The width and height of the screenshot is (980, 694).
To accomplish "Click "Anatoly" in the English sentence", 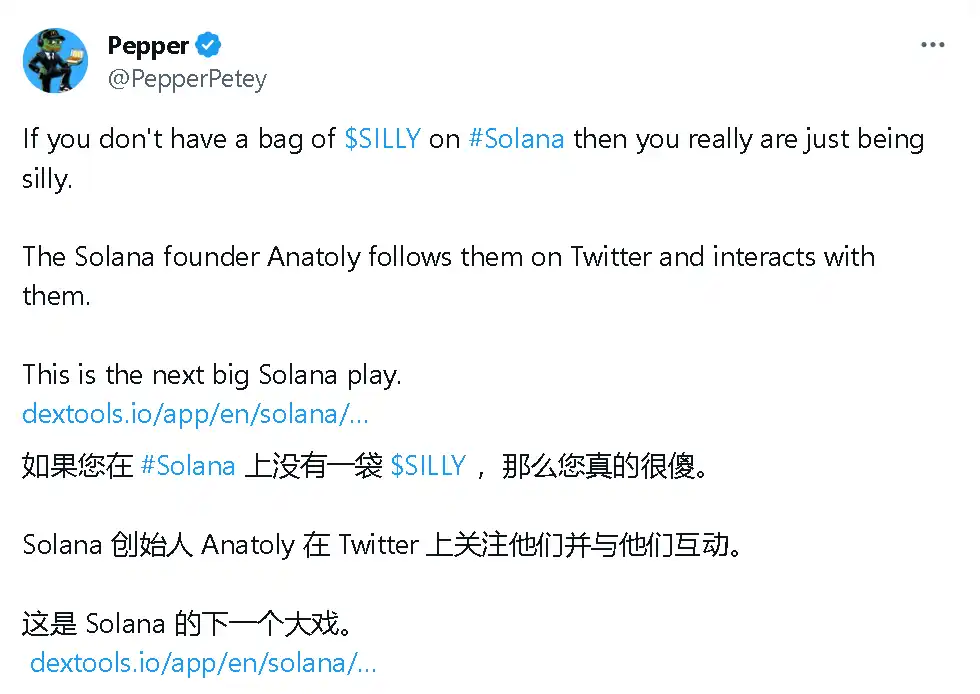I will 314,257.
